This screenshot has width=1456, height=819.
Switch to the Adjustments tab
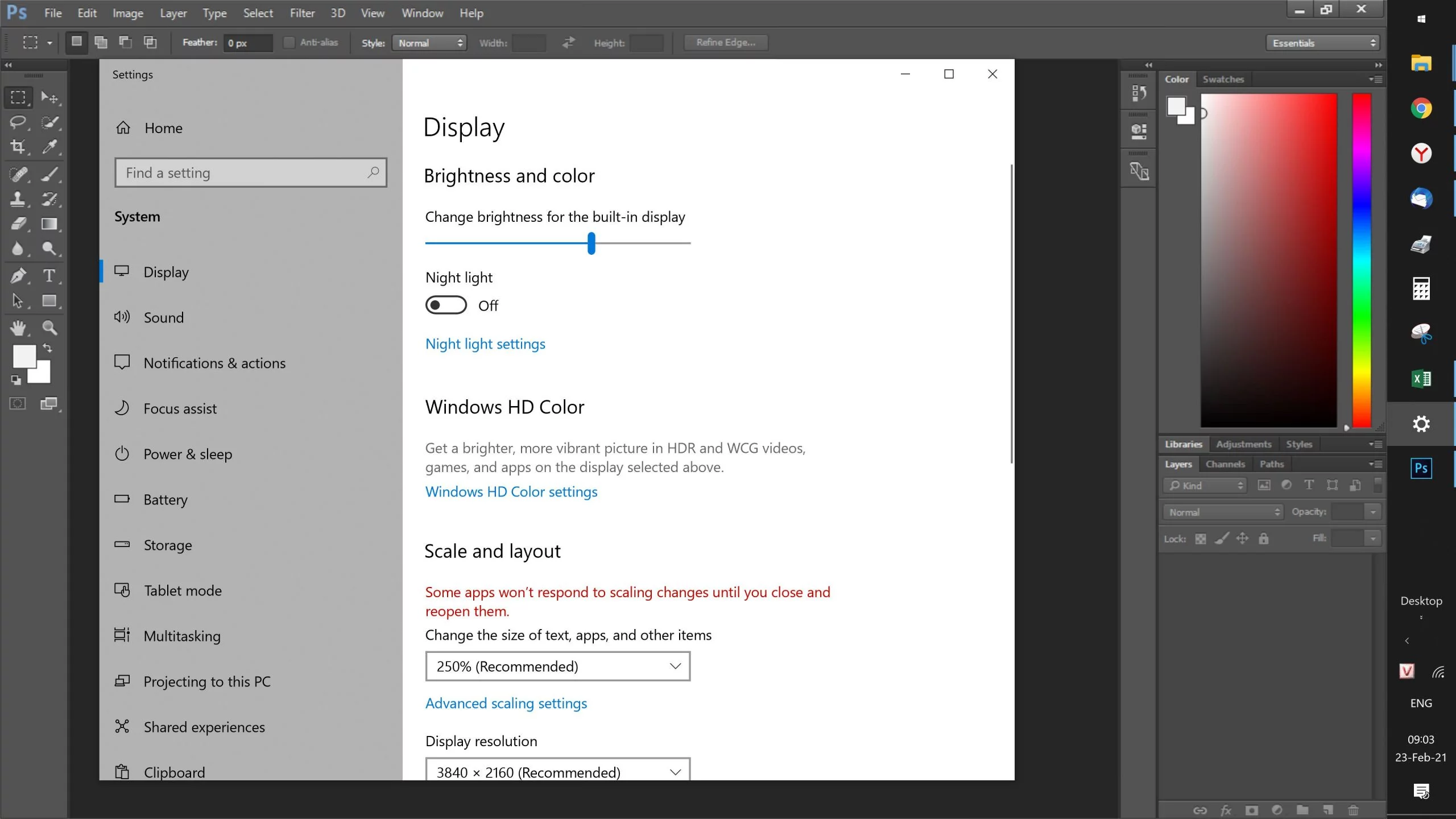(1244, 444)
